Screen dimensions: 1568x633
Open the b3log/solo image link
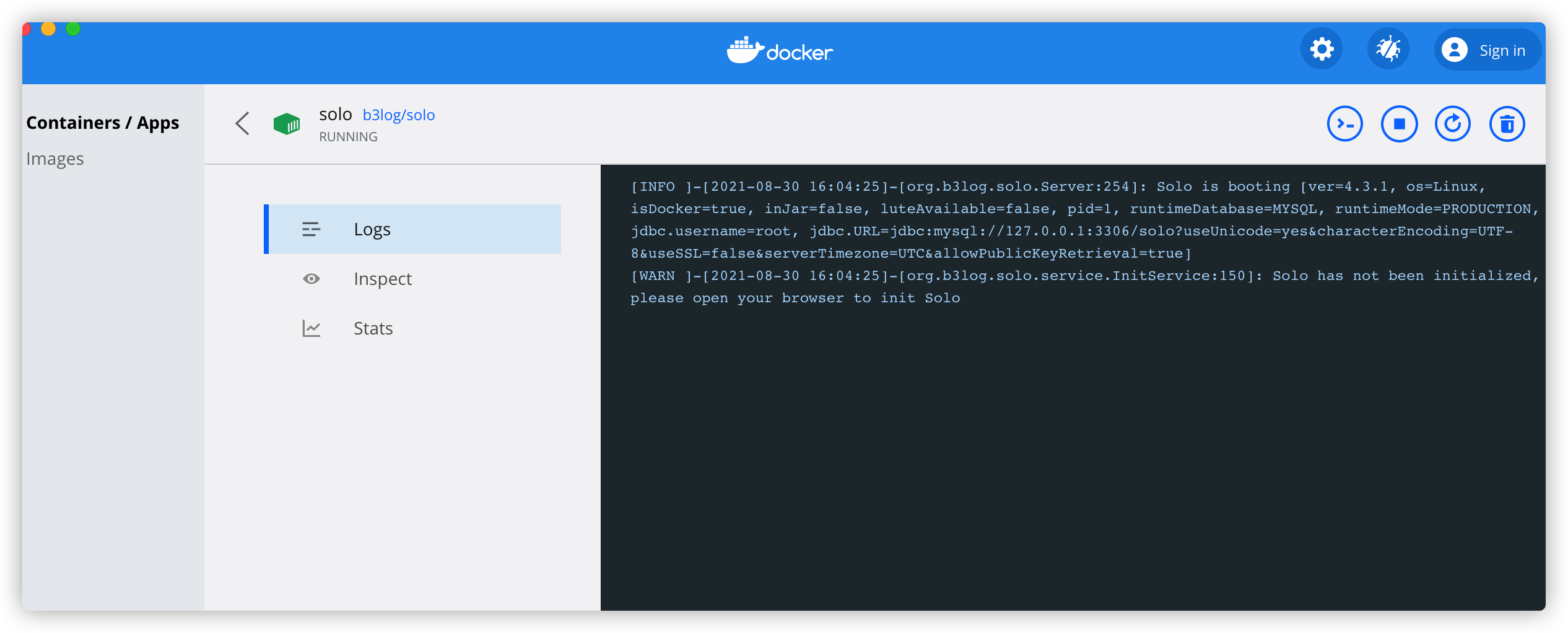399,115
